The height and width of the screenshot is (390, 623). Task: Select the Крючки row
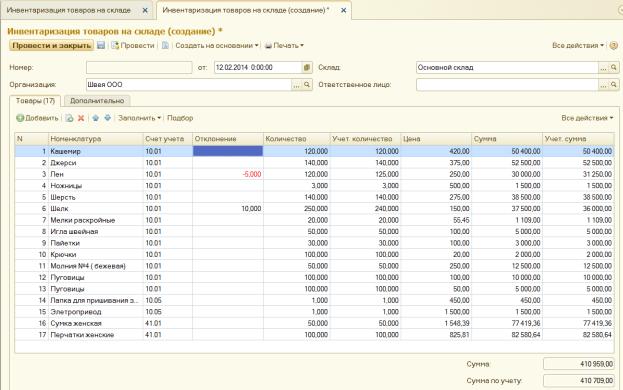point(314,255)
